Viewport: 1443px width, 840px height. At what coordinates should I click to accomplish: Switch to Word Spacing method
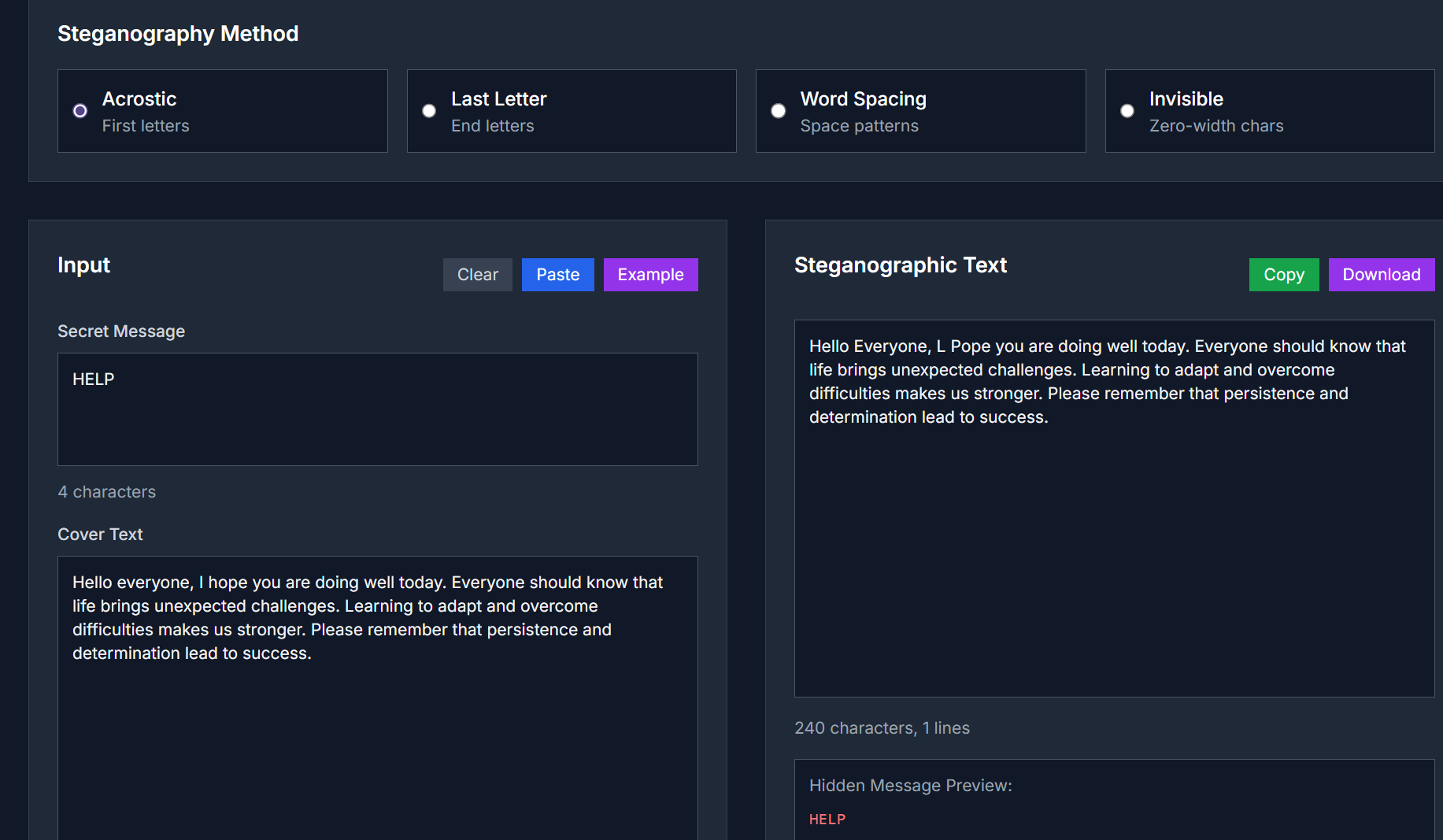coord(778,111)
